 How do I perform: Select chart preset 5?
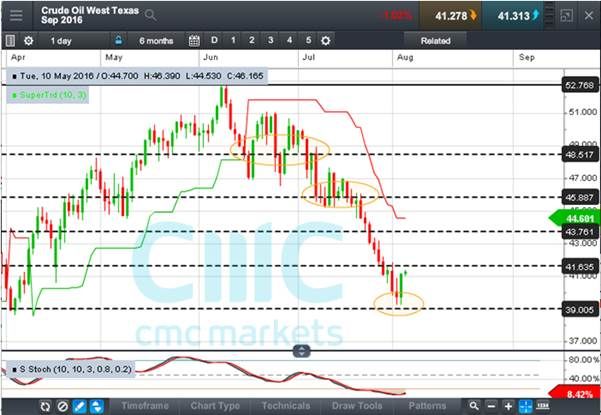(308, 40)
